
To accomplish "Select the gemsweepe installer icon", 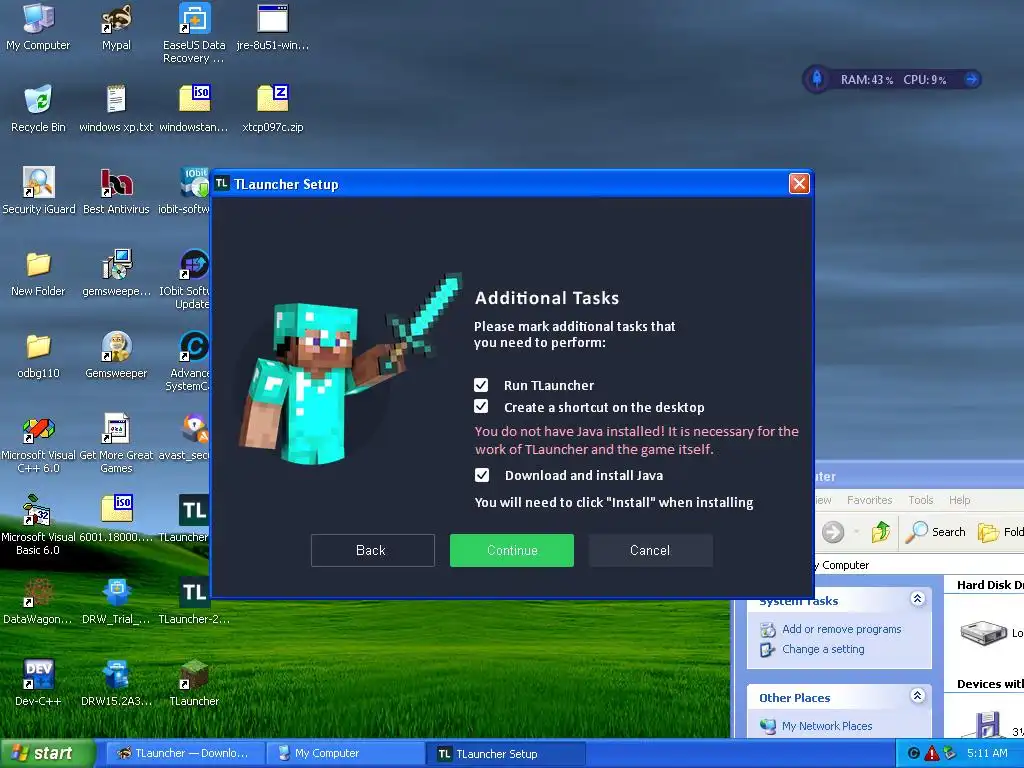I will [x=116, y=273].
